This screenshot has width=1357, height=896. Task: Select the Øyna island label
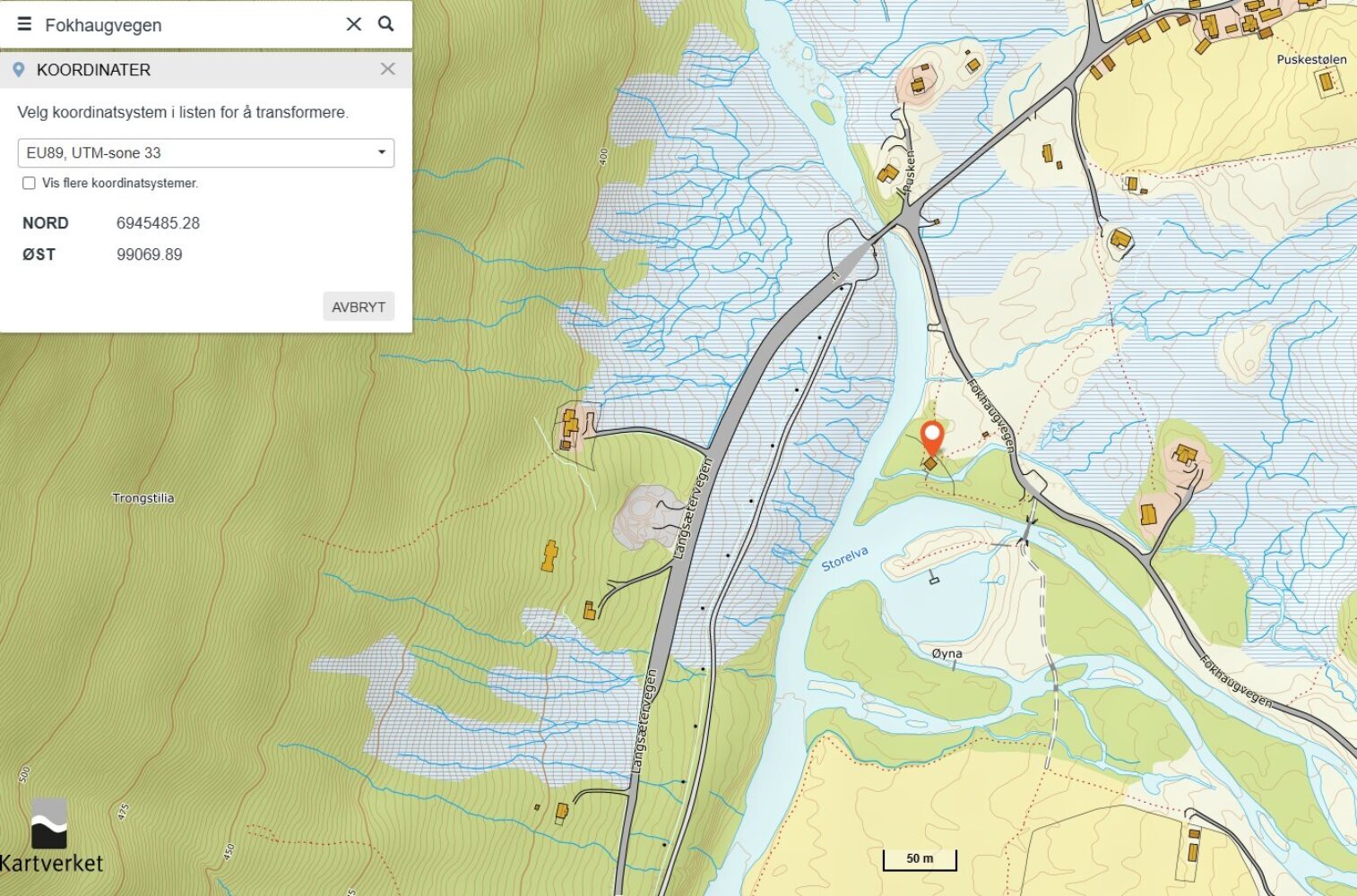click(946, 653)
